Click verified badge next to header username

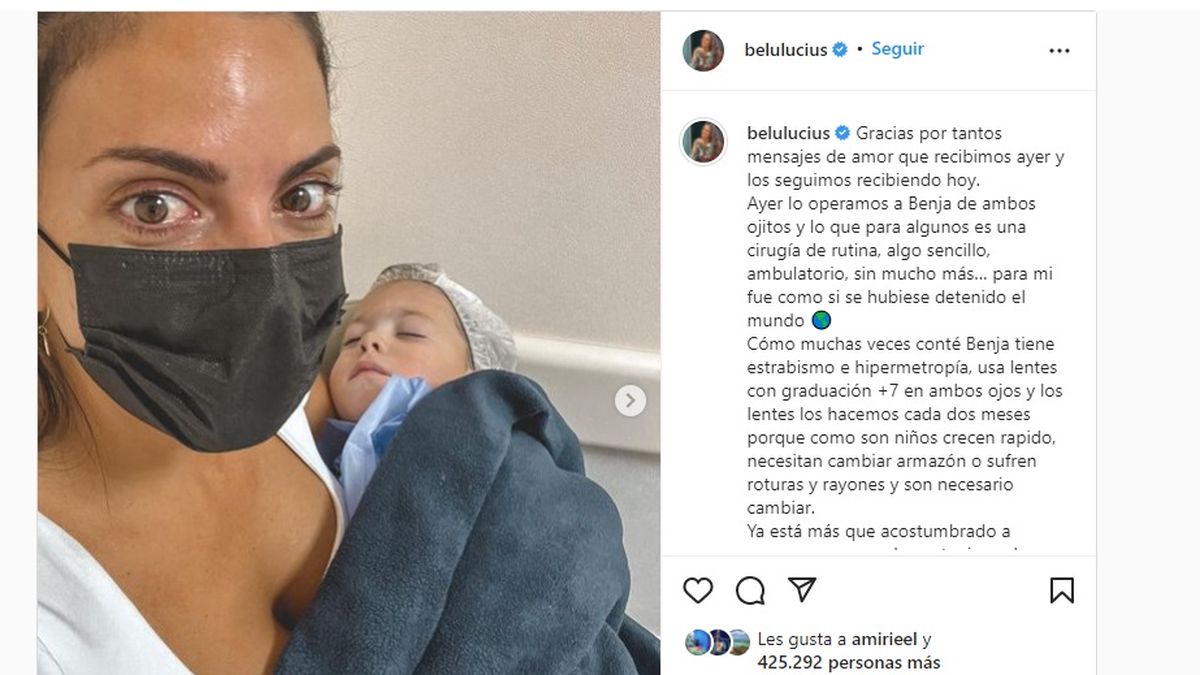tap(840, 50)
